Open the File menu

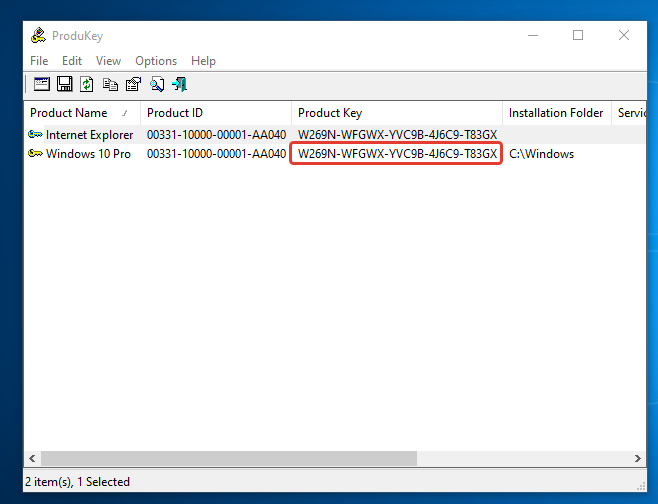coord(39,61)
